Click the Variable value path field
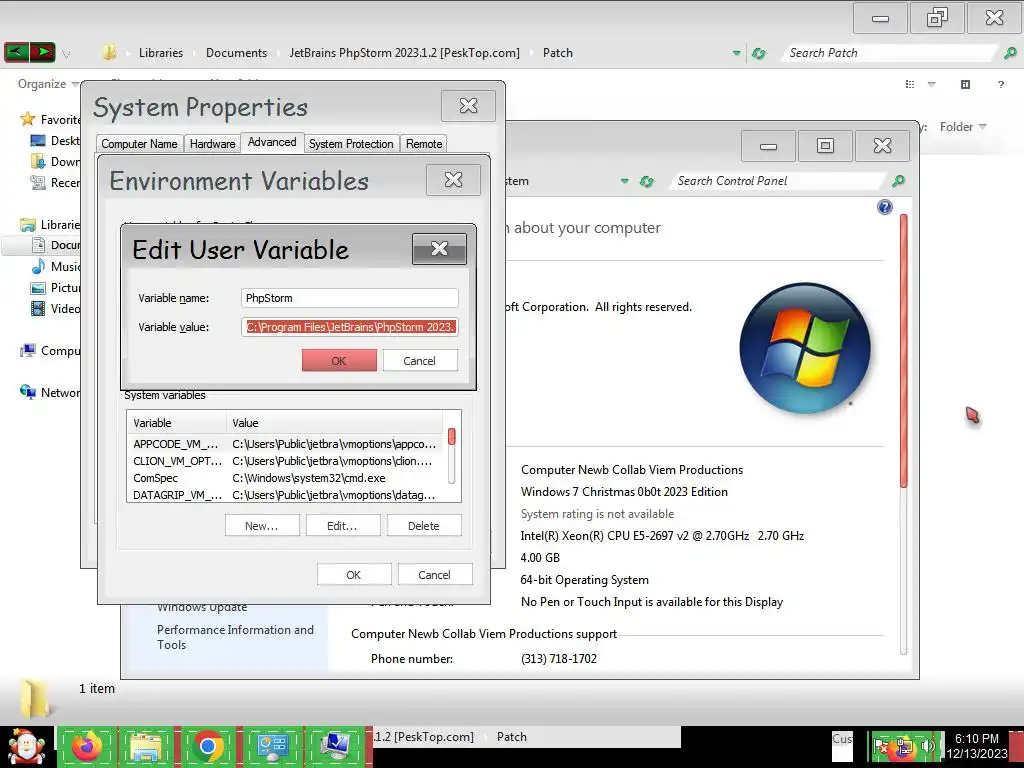The height and width of the screenshot is (768, 1024). point(349,327)
